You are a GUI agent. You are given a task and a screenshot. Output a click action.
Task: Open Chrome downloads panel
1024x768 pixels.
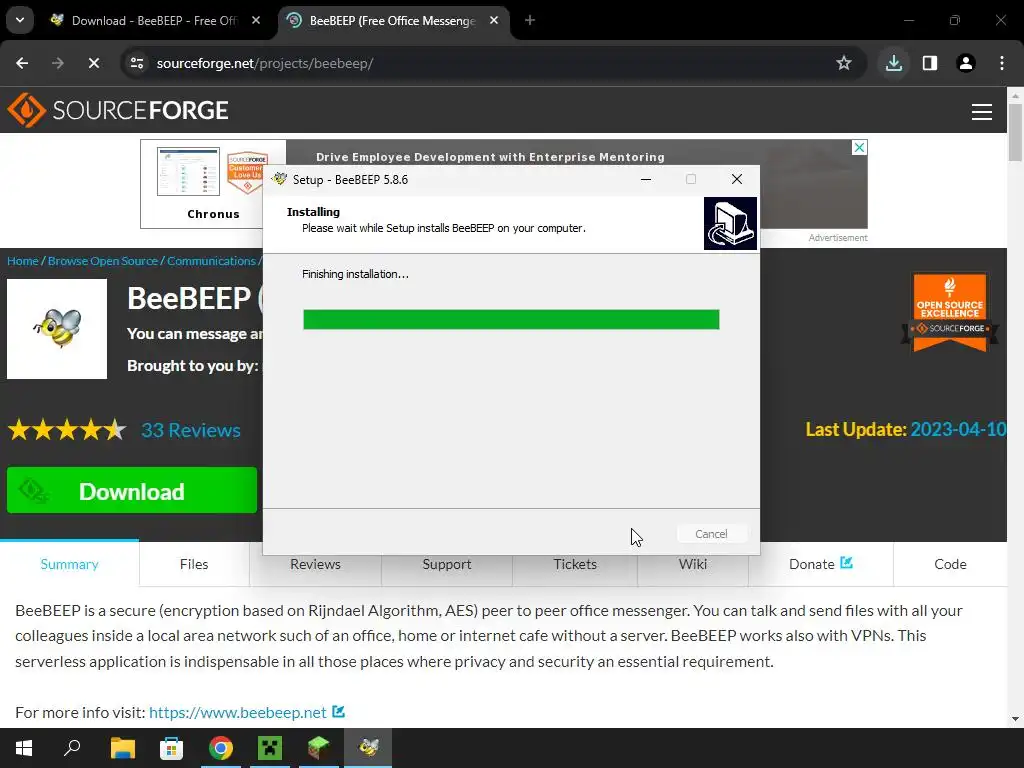pos(893,63)
